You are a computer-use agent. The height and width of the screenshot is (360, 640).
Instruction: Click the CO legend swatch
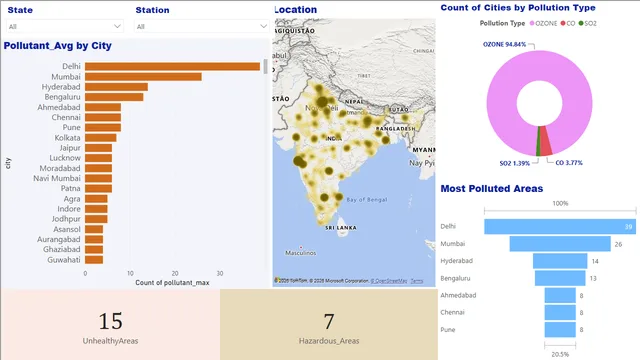click(x=563, y=23)
